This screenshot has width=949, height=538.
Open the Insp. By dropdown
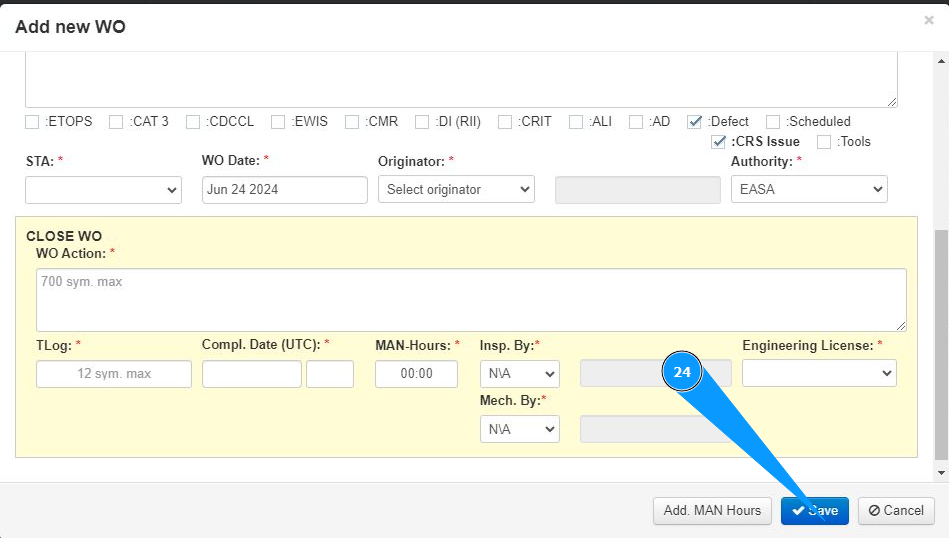[x=519, y=374]
